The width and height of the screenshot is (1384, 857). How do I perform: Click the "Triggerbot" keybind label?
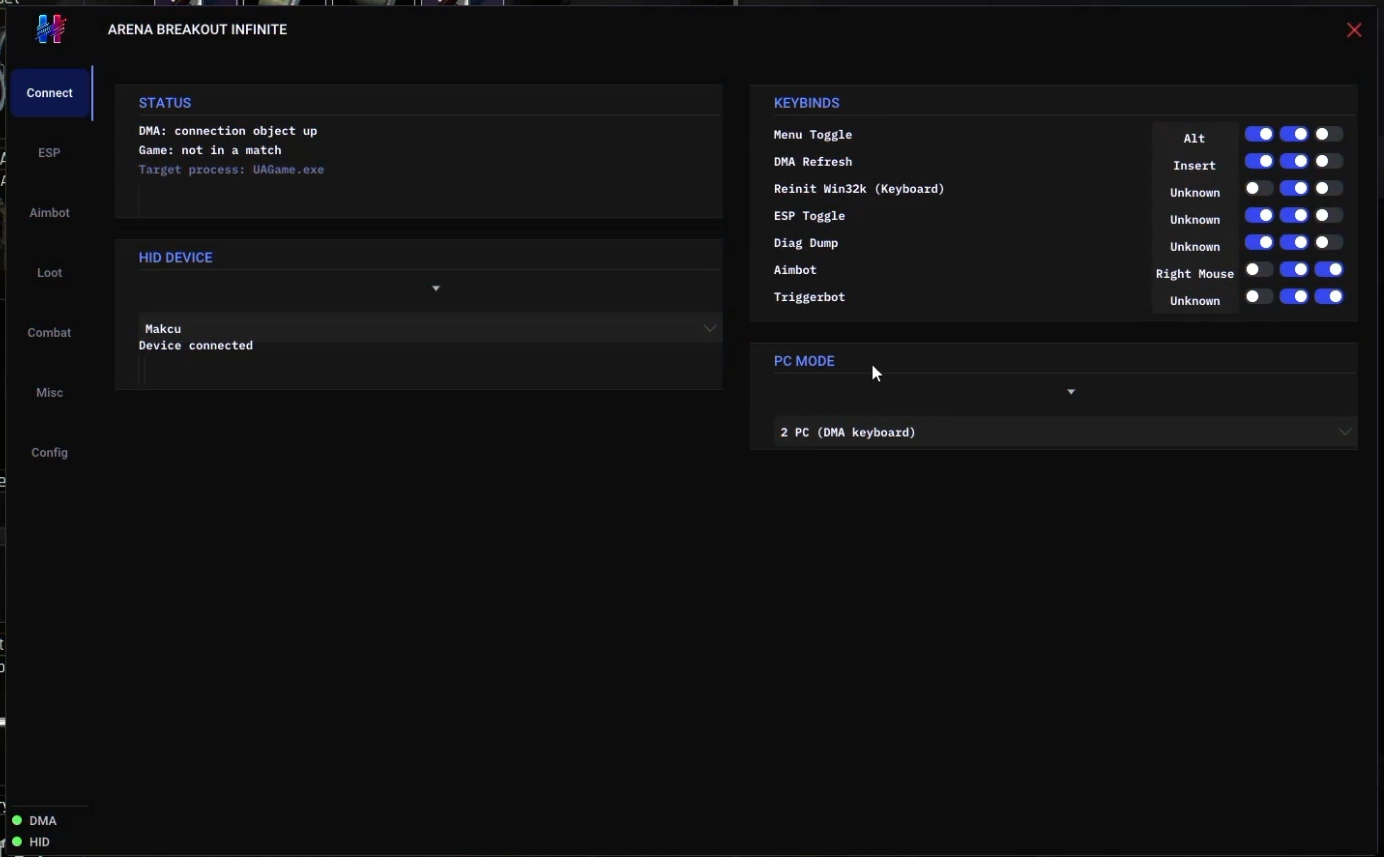(x=810, y=296)
